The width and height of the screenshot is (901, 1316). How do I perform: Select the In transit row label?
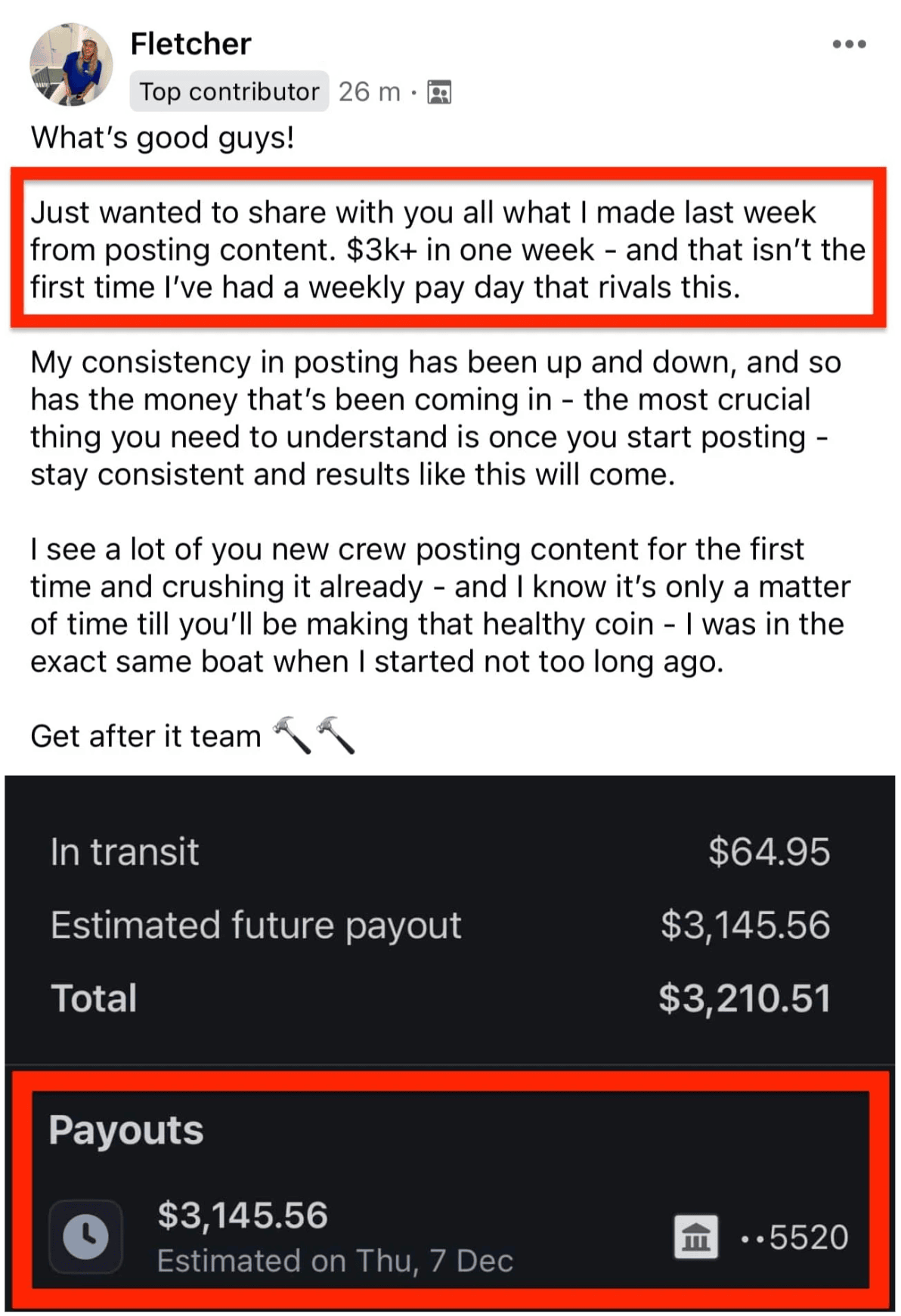[125, 851]
